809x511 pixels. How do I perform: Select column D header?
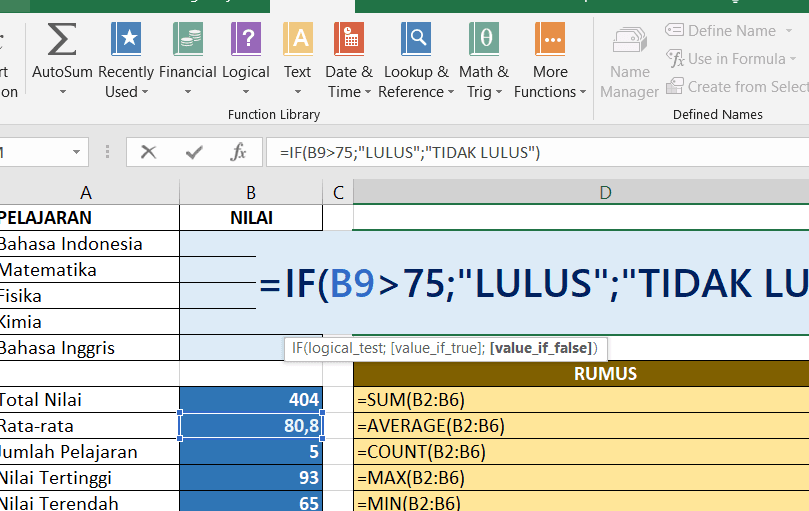581,193
